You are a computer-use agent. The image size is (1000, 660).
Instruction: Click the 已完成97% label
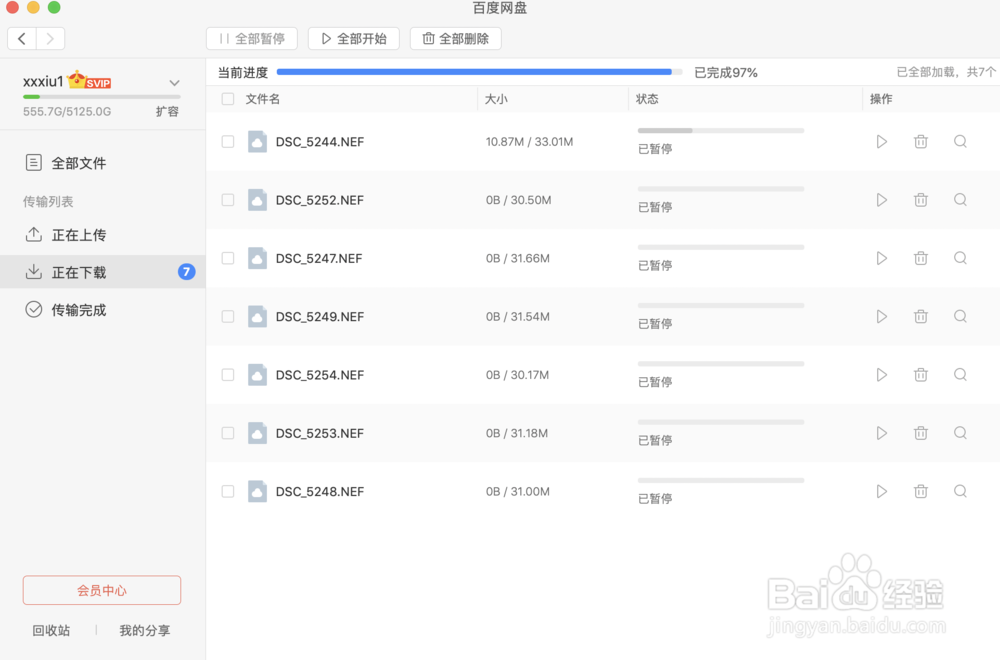tap(726, 73)
